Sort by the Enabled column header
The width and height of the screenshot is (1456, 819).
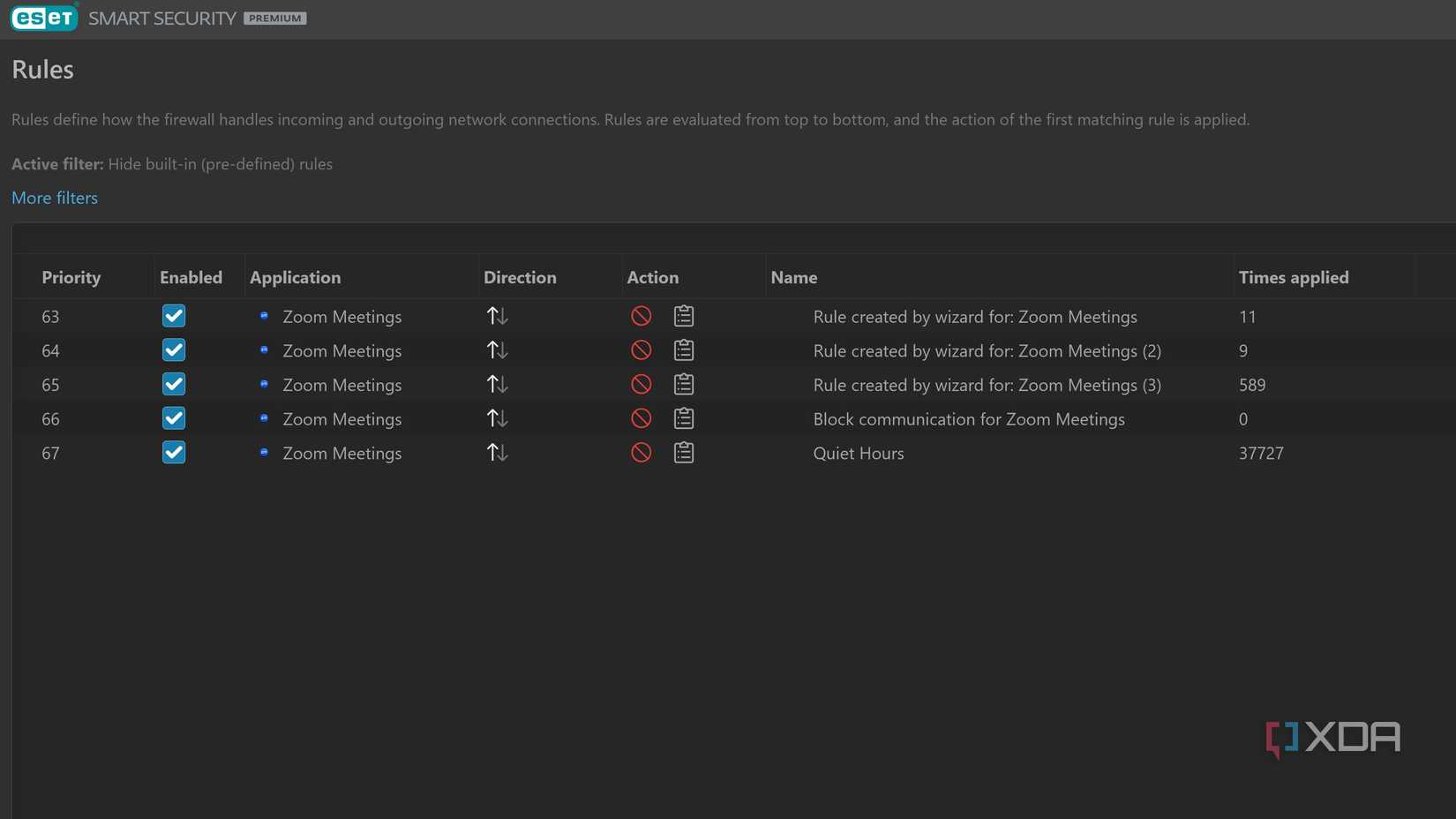click(191, 277)
